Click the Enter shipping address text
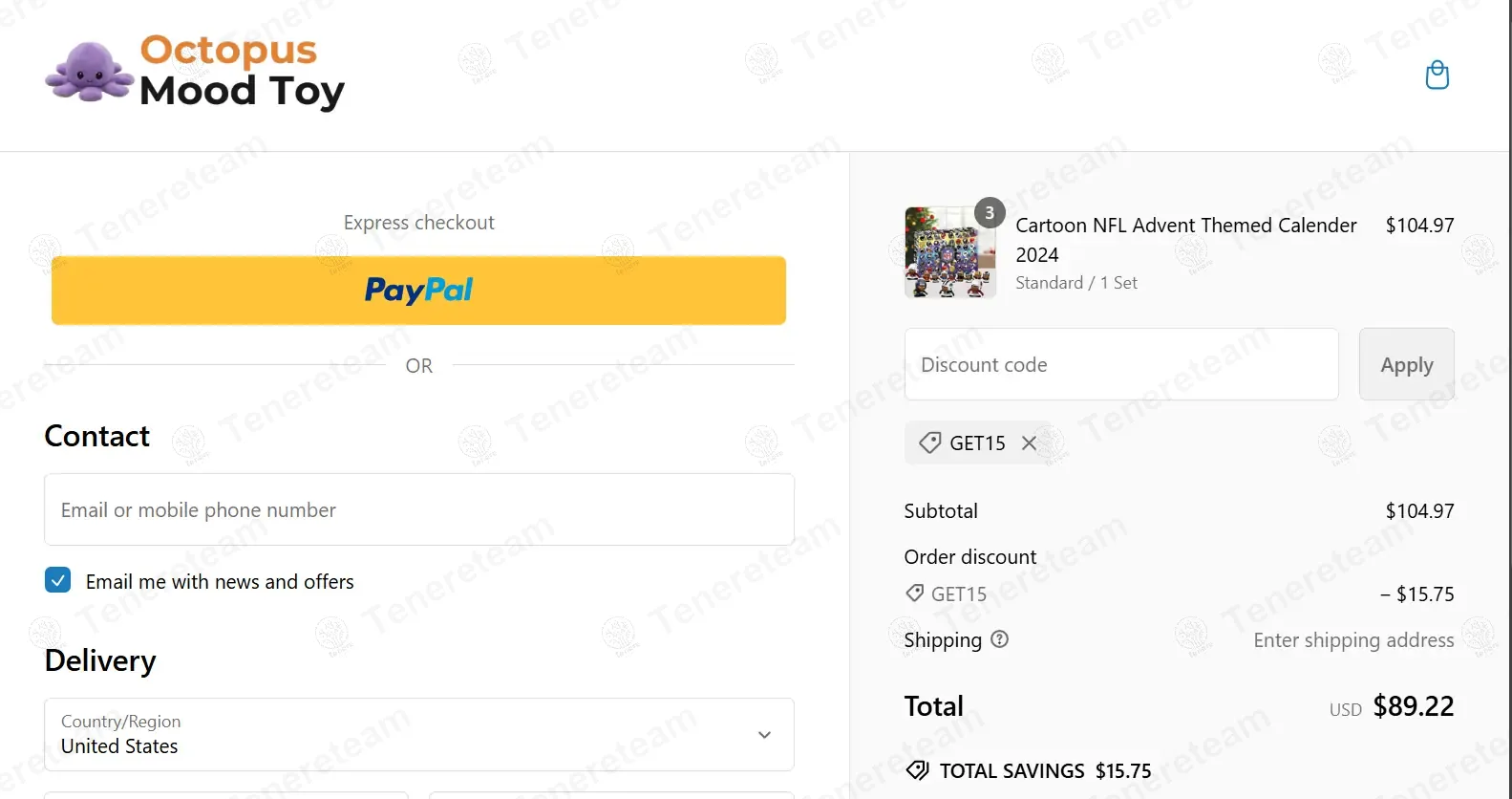Screen dimensions: 1512x799 pos(1353,640)
